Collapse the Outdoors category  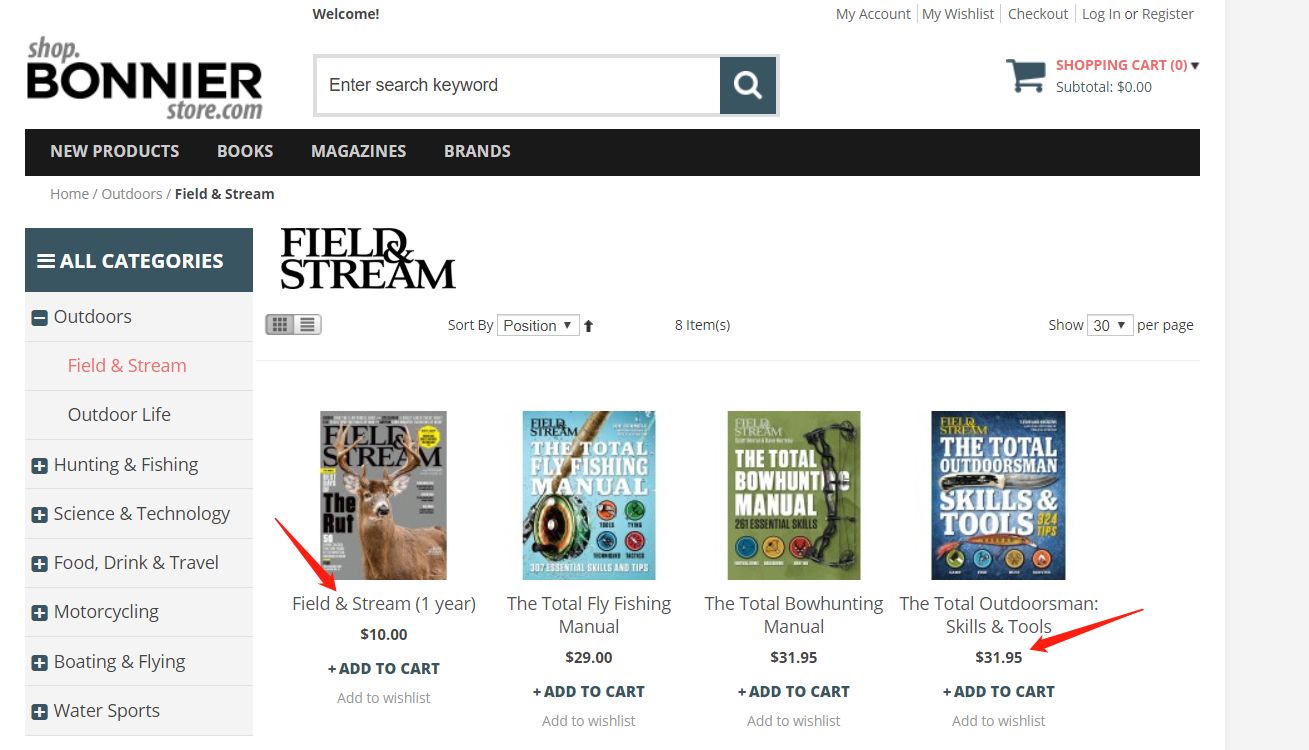click(40, 318)
